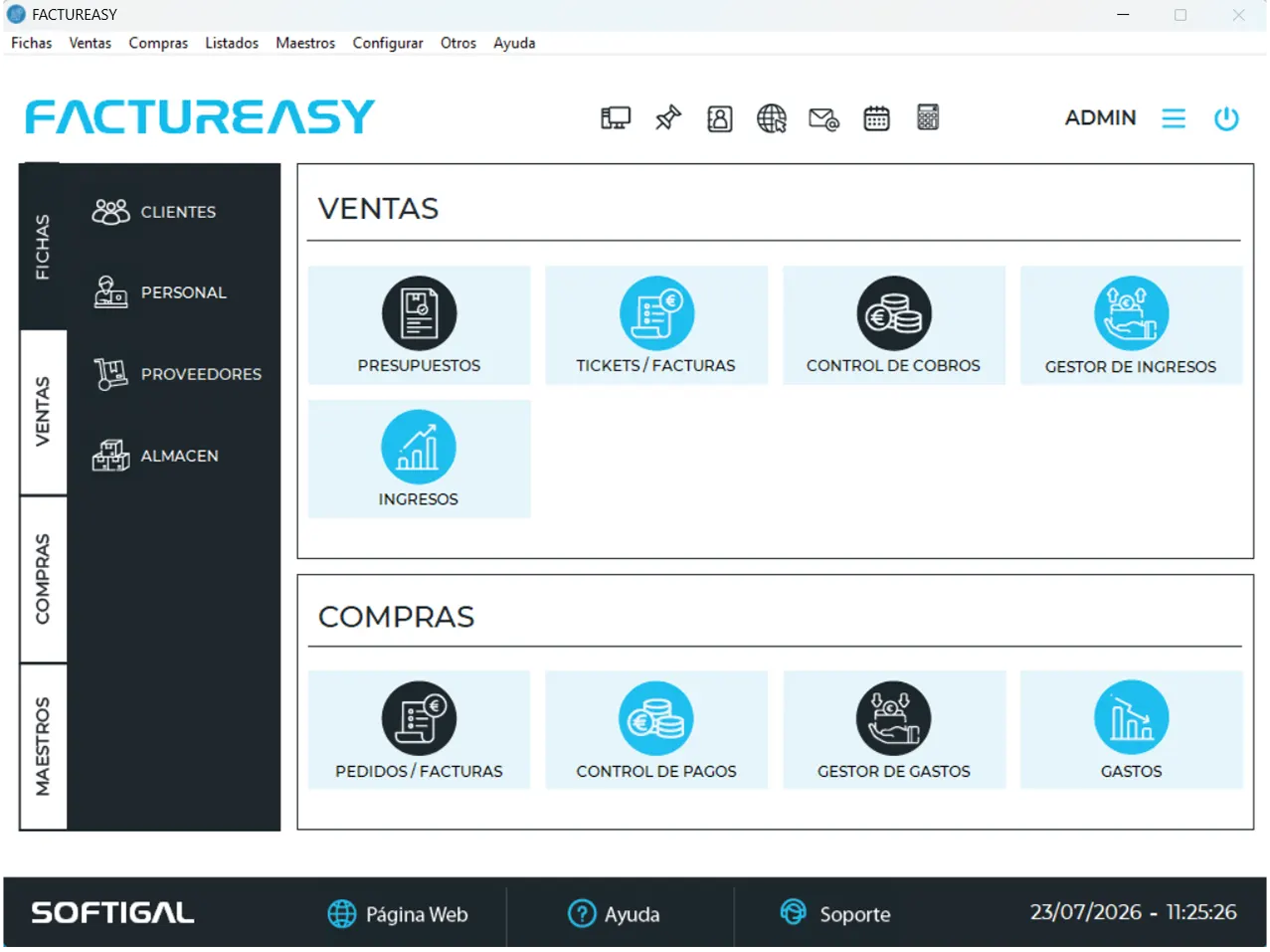The height and width of the screenshot is (952, 1270).
Task: Open the remote desktop monitor icon
Action: point(616,118)
